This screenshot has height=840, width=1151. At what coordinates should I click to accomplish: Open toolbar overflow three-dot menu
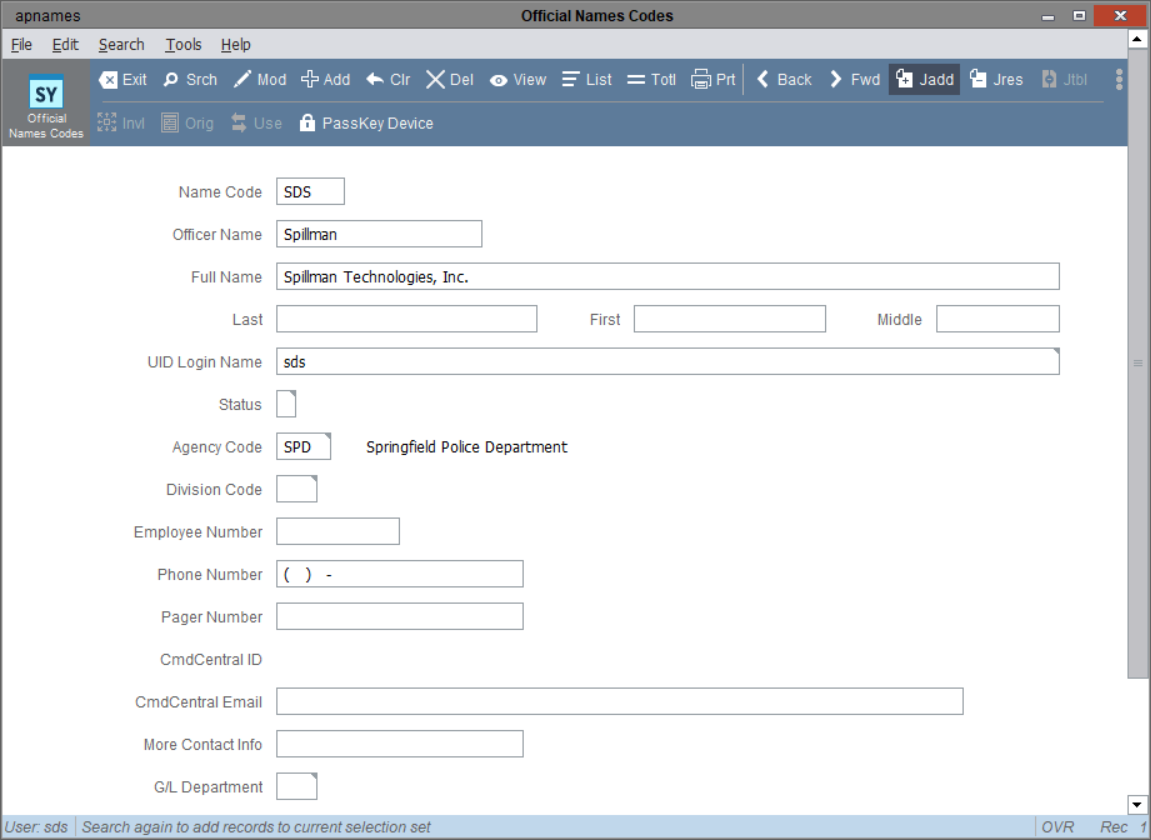(1119, 79)
